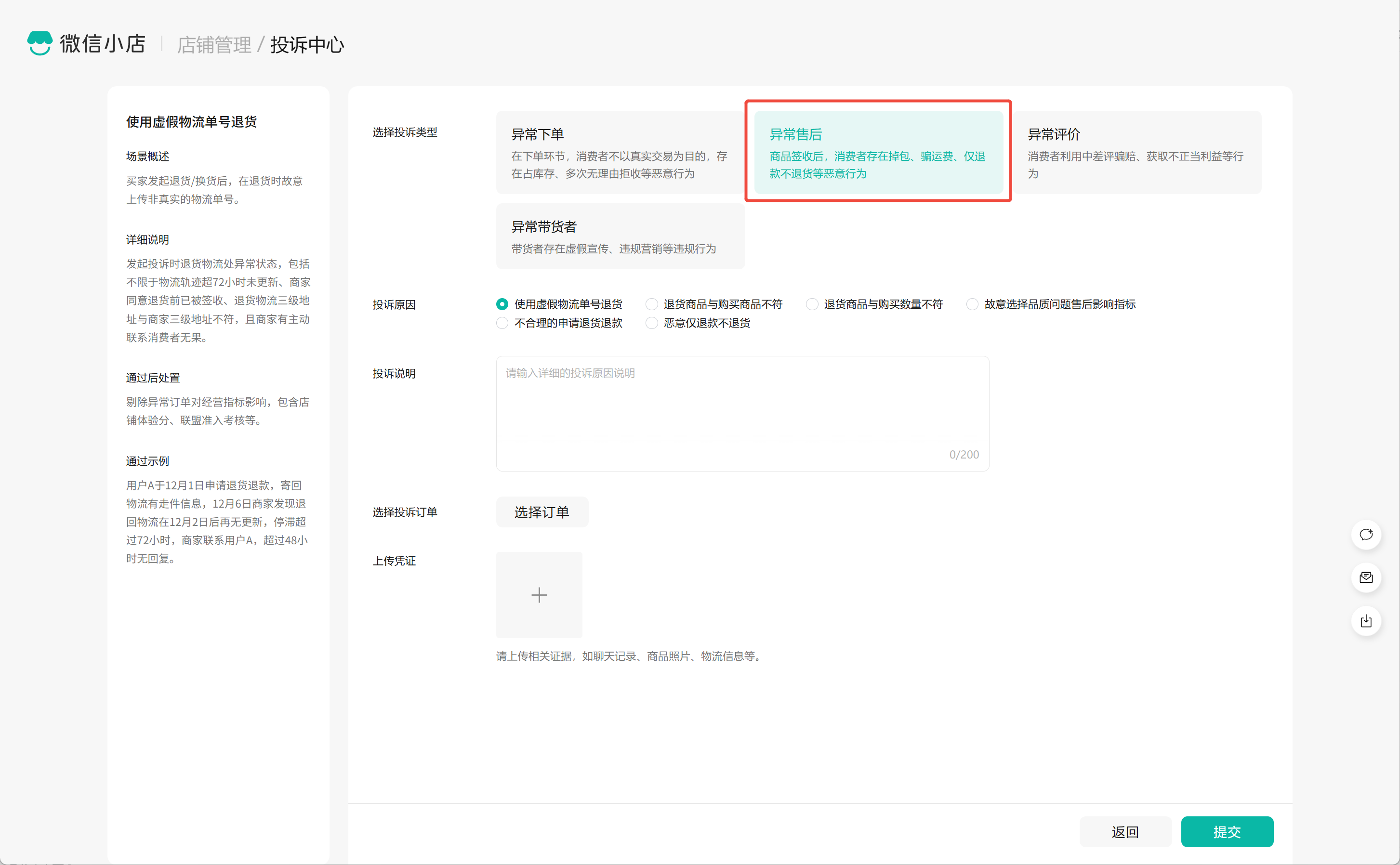
Task: Select the 异常带货者 complaint type card
Action: point(620,236)
